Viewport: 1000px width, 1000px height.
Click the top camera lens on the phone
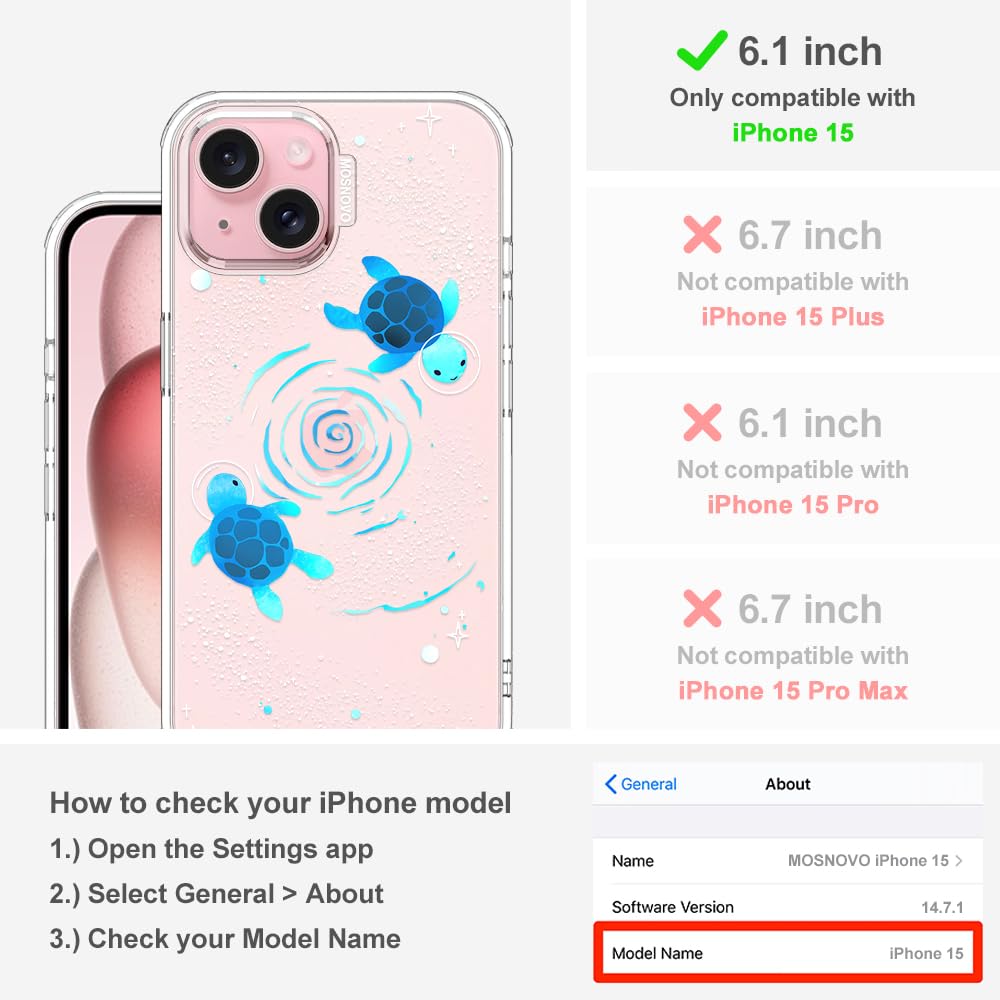coord(229,159)
